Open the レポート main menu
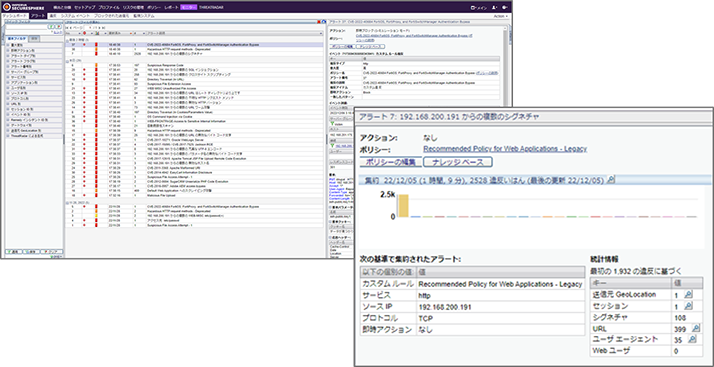This screenshot has width=714, height=367. tap(171, 8)
